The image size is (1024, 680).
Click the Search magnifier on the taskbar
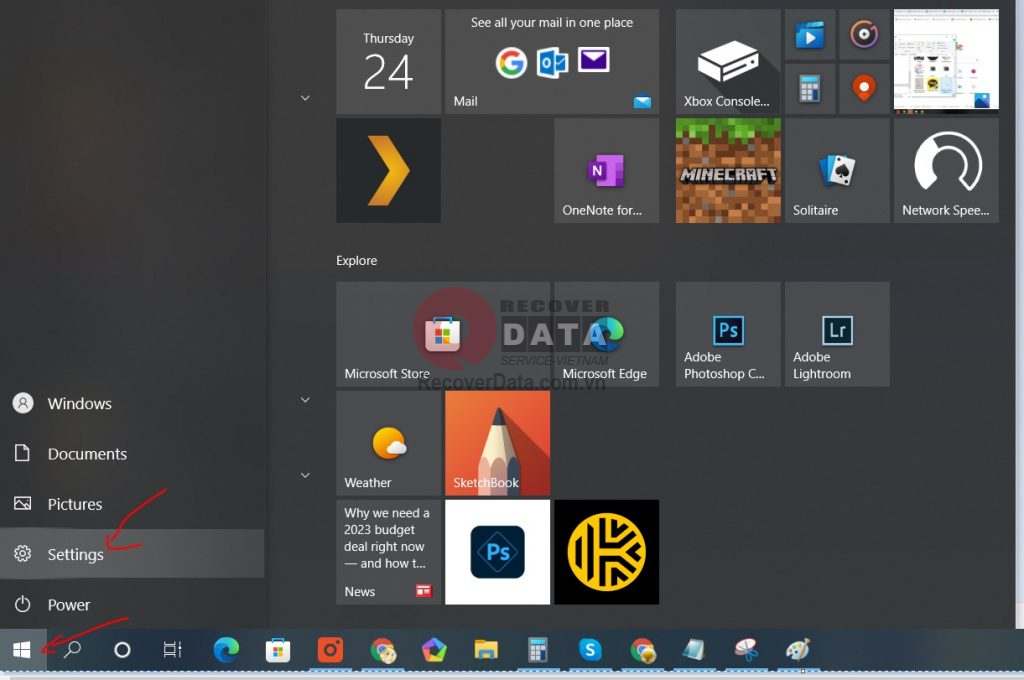[x=71, y=649]
